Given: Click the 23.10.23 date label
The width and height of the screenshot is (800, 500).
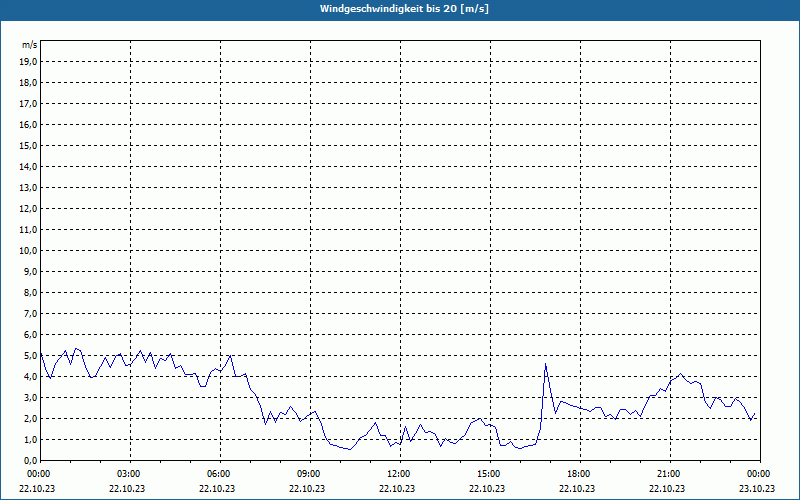Looking at the screenshot, I should point(757,488).
